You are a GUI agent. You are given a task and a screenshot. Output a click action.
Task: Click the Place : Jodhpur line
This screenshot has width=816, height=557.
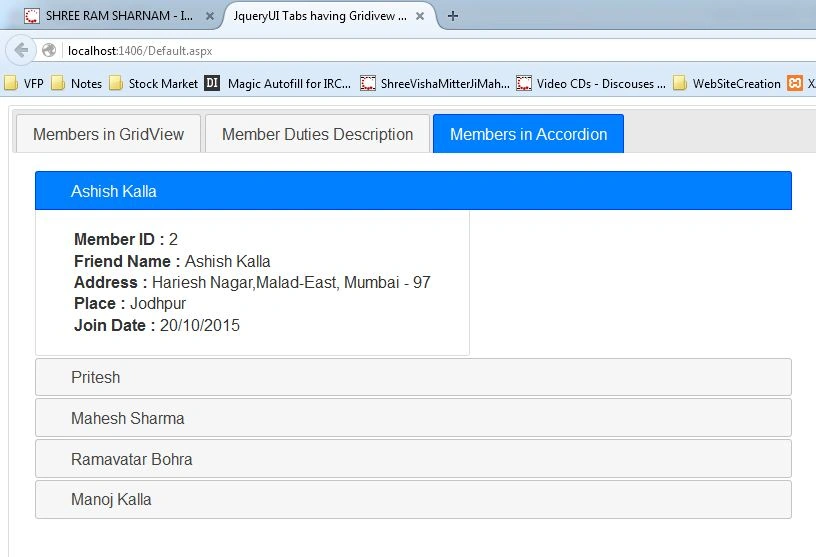point(130,303)
